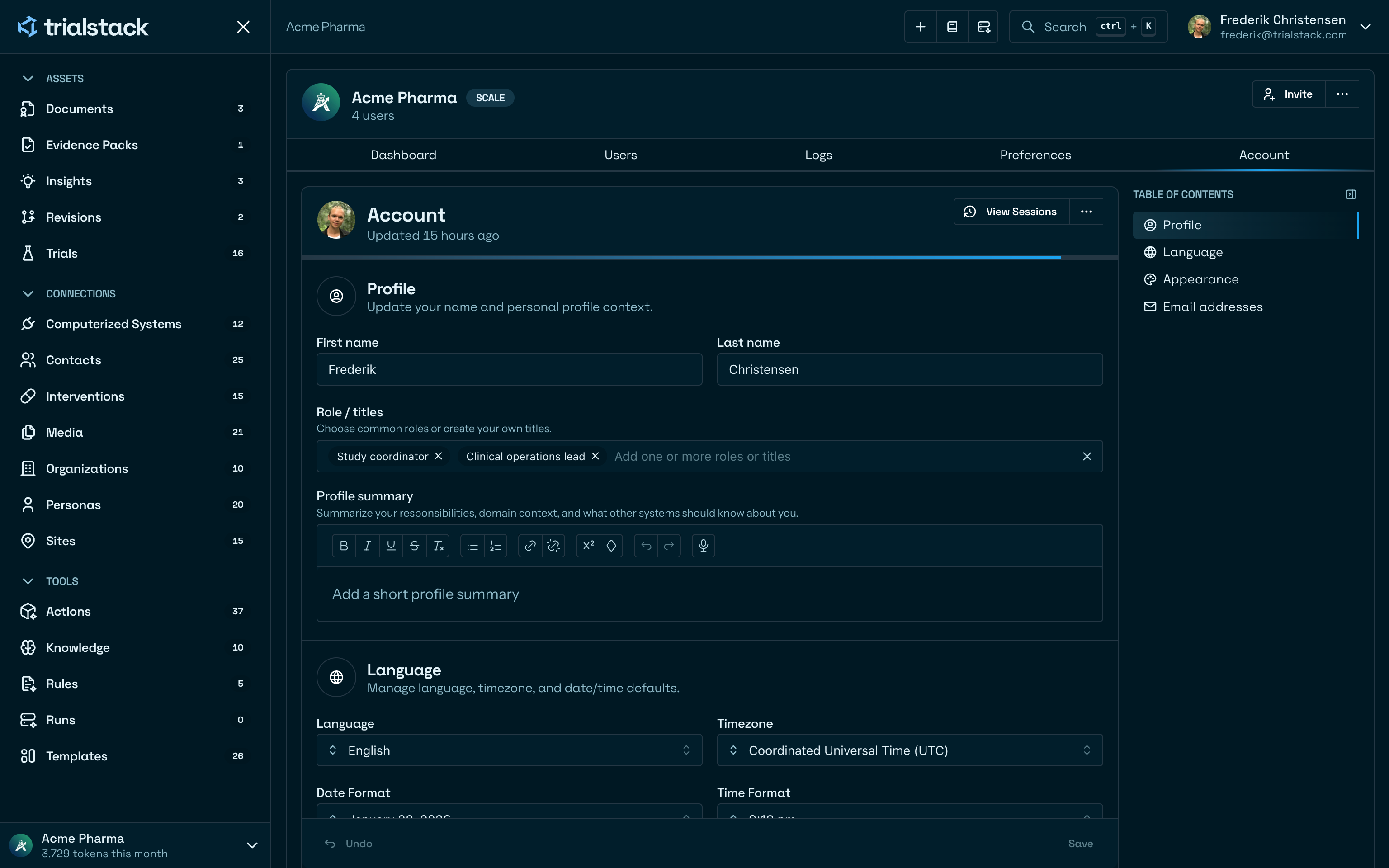Insert a numbered list
The height and width of the screenshot is (868, 1389).
(496, 545)
